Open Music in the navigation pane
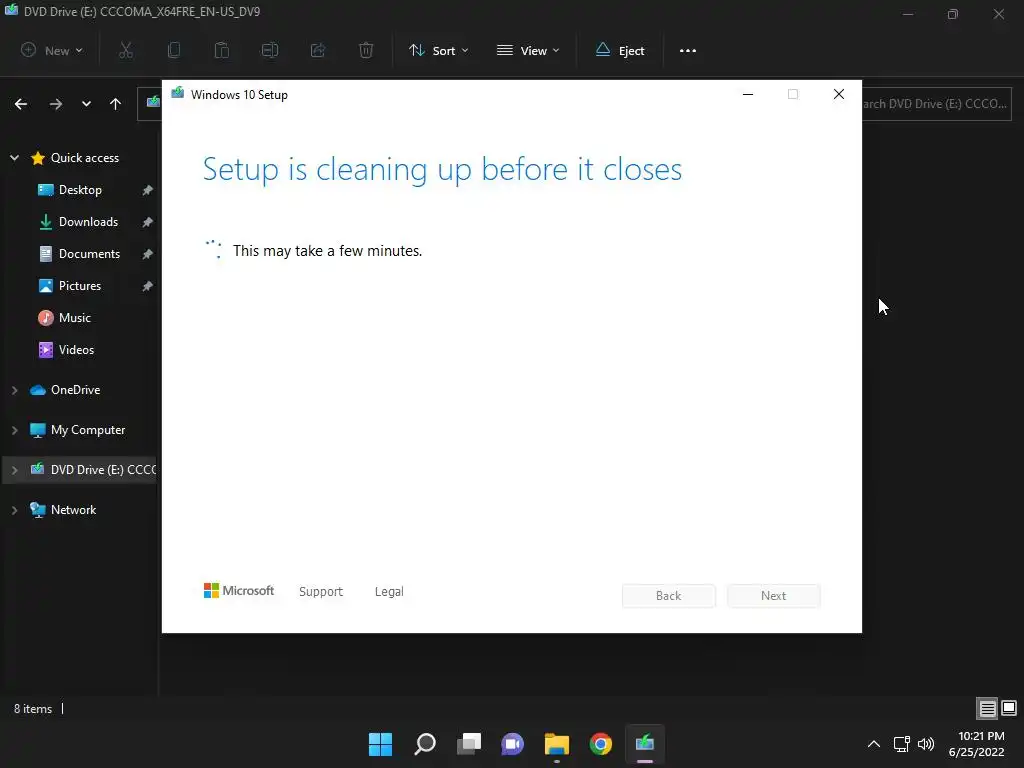This screenshot has height=768, width=1024. click(74, 317)
